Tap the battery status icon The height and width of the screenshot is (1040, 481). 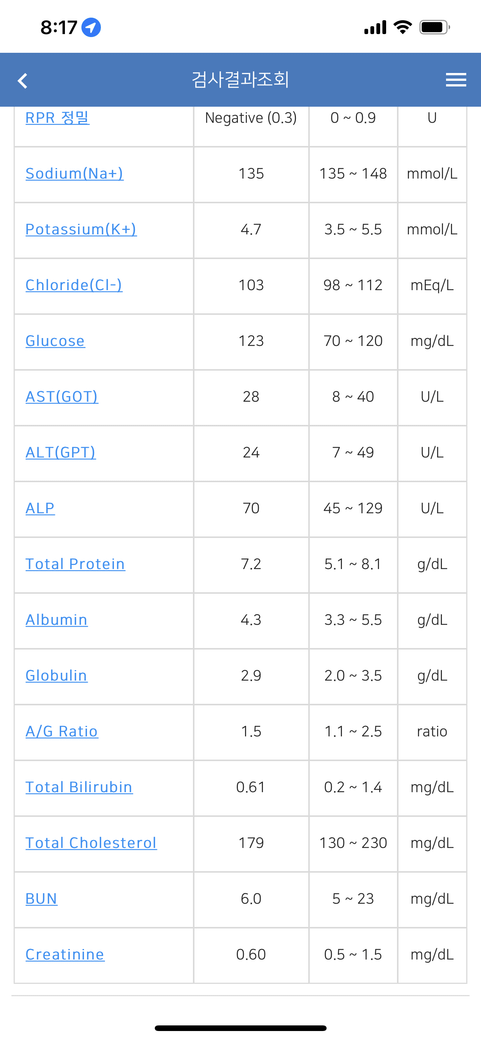[435, 27]
